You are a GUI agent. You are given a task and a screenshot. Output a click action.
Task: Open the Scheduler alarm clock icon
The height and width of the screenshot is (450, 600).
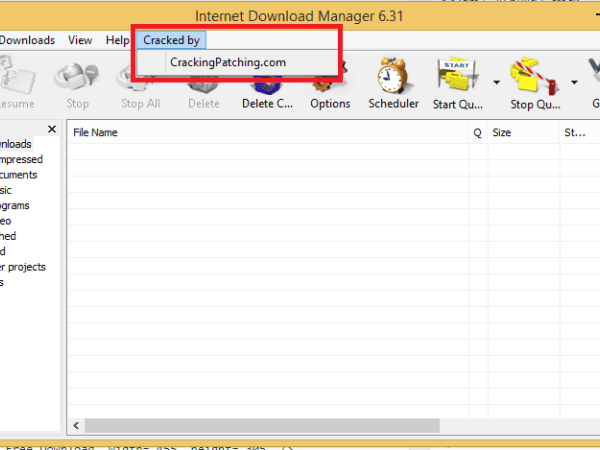[393, 83]
